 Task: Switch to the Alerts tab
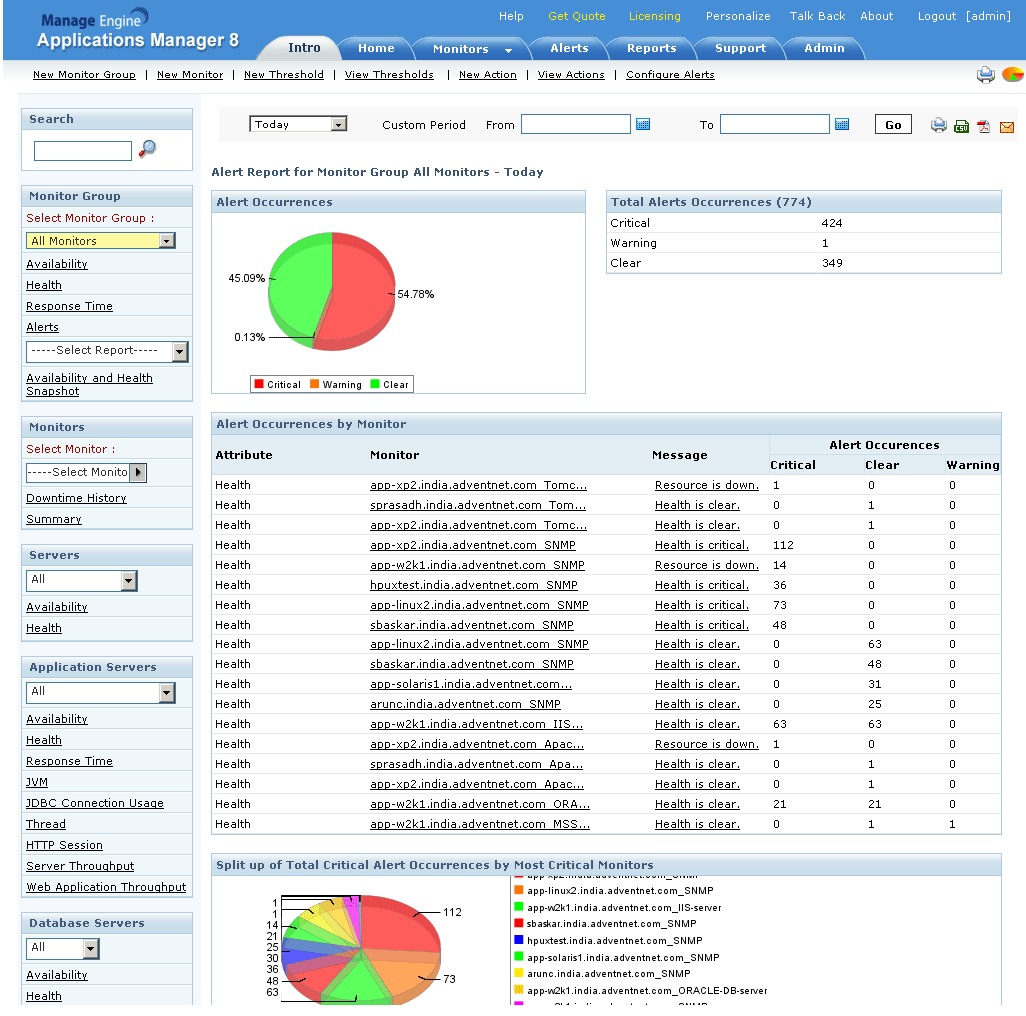[569, 48]
